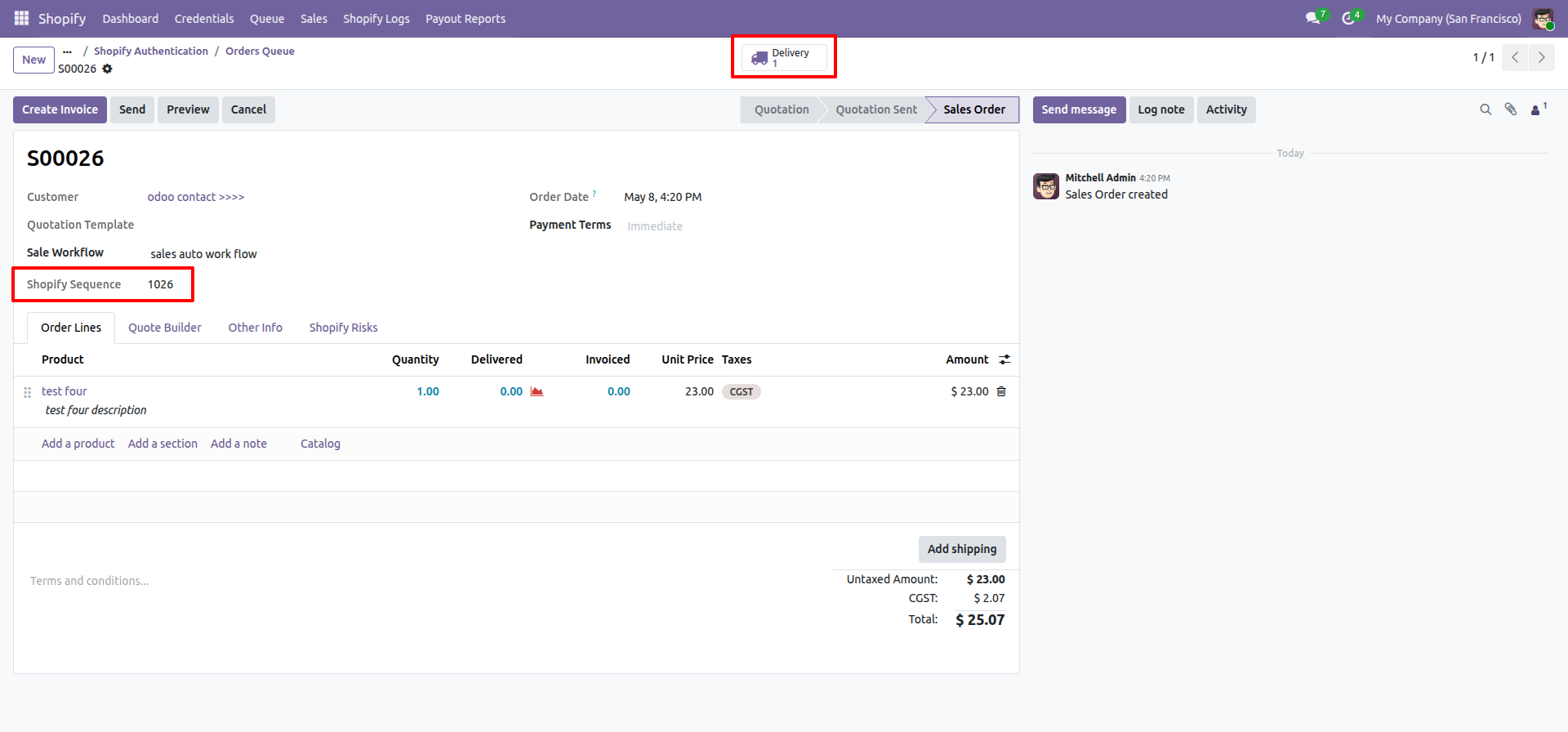Open the apps grid menu icon
Screen dimensions: 1568x732
click(x=21, y=18)
